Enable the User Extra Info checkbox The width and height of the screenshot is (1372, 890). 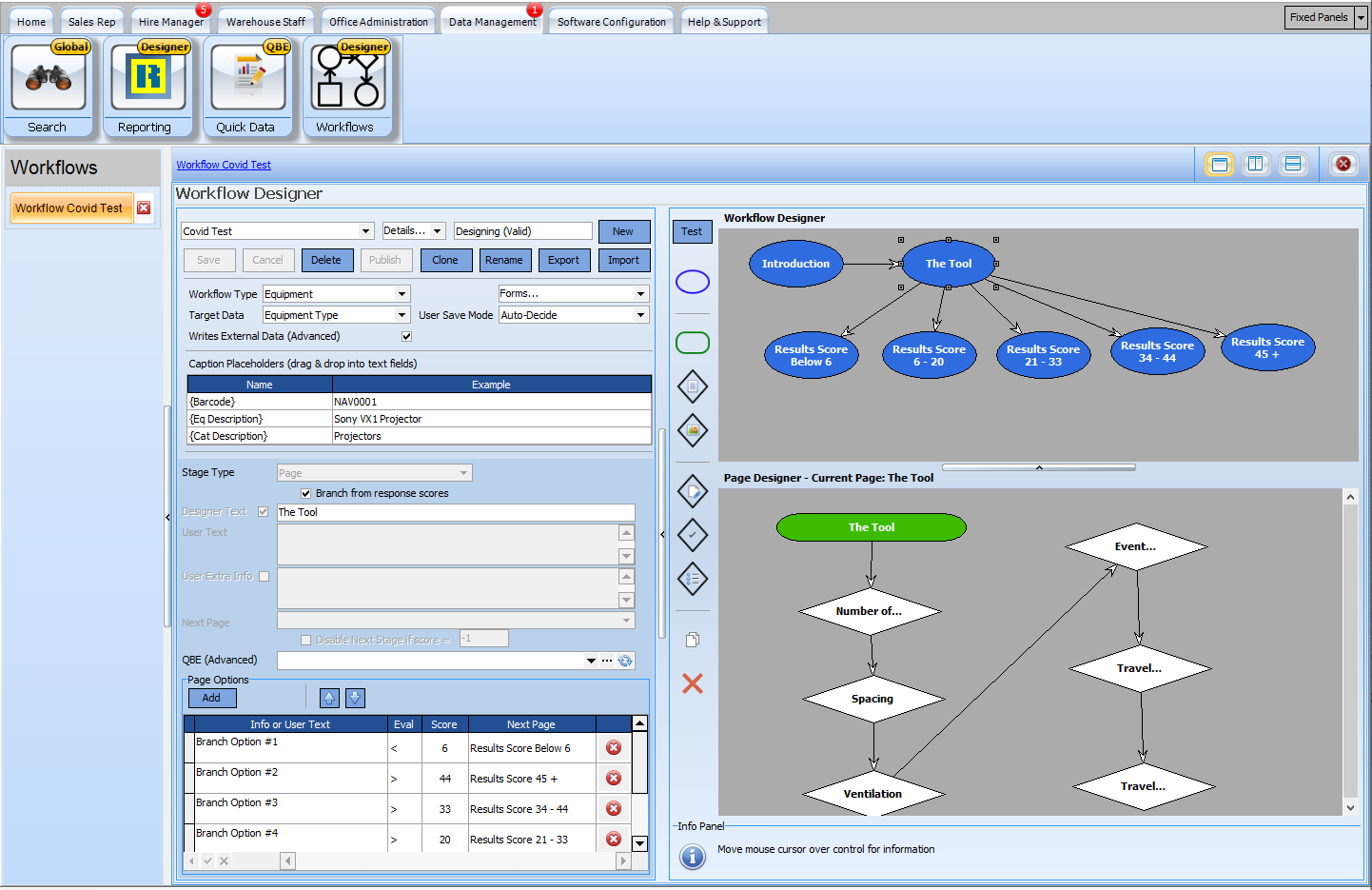tap(264, 576)
